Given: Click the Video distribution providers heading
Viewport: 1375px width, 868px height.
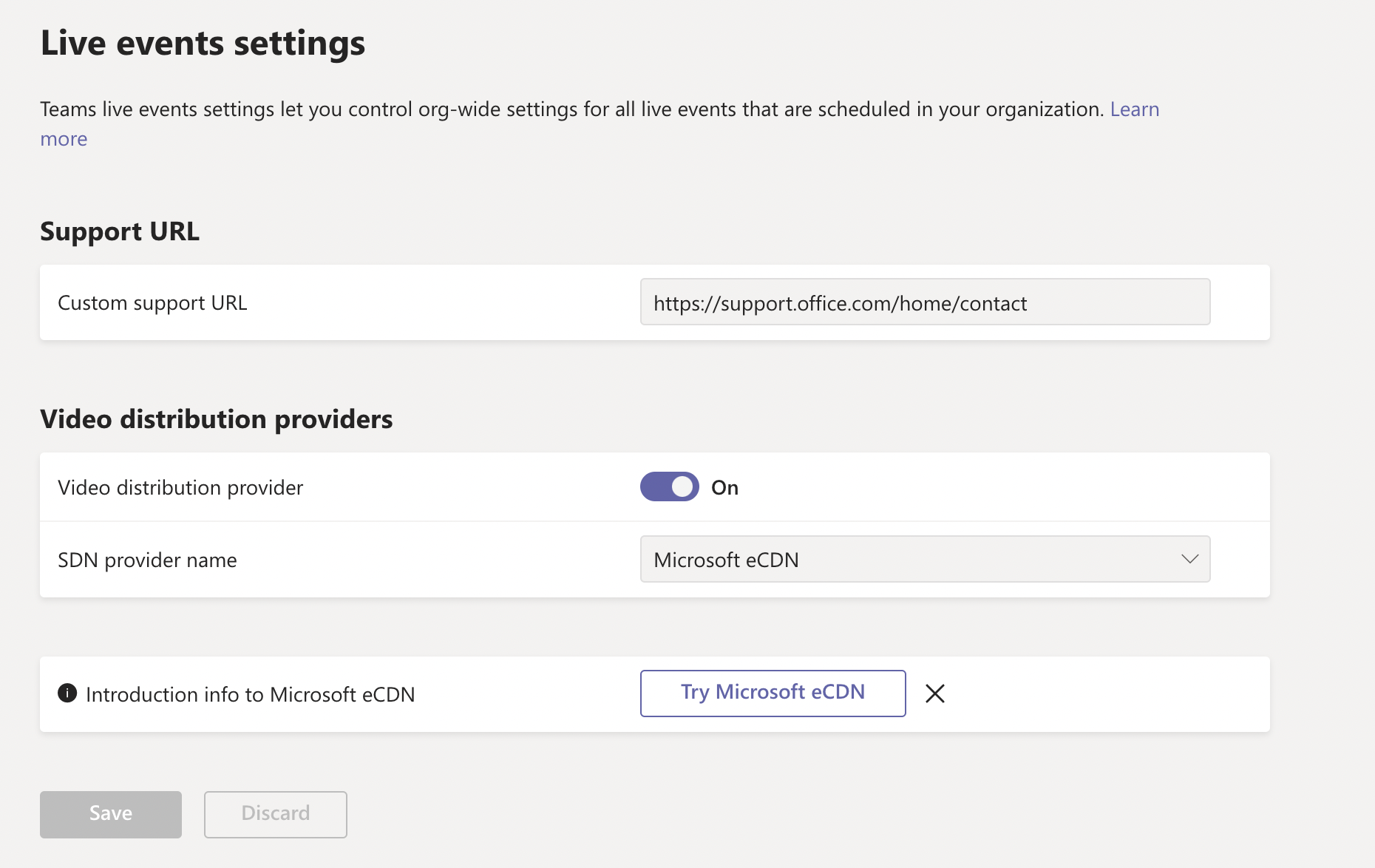Looking at the screenshot, I should [x=217, y=418].
